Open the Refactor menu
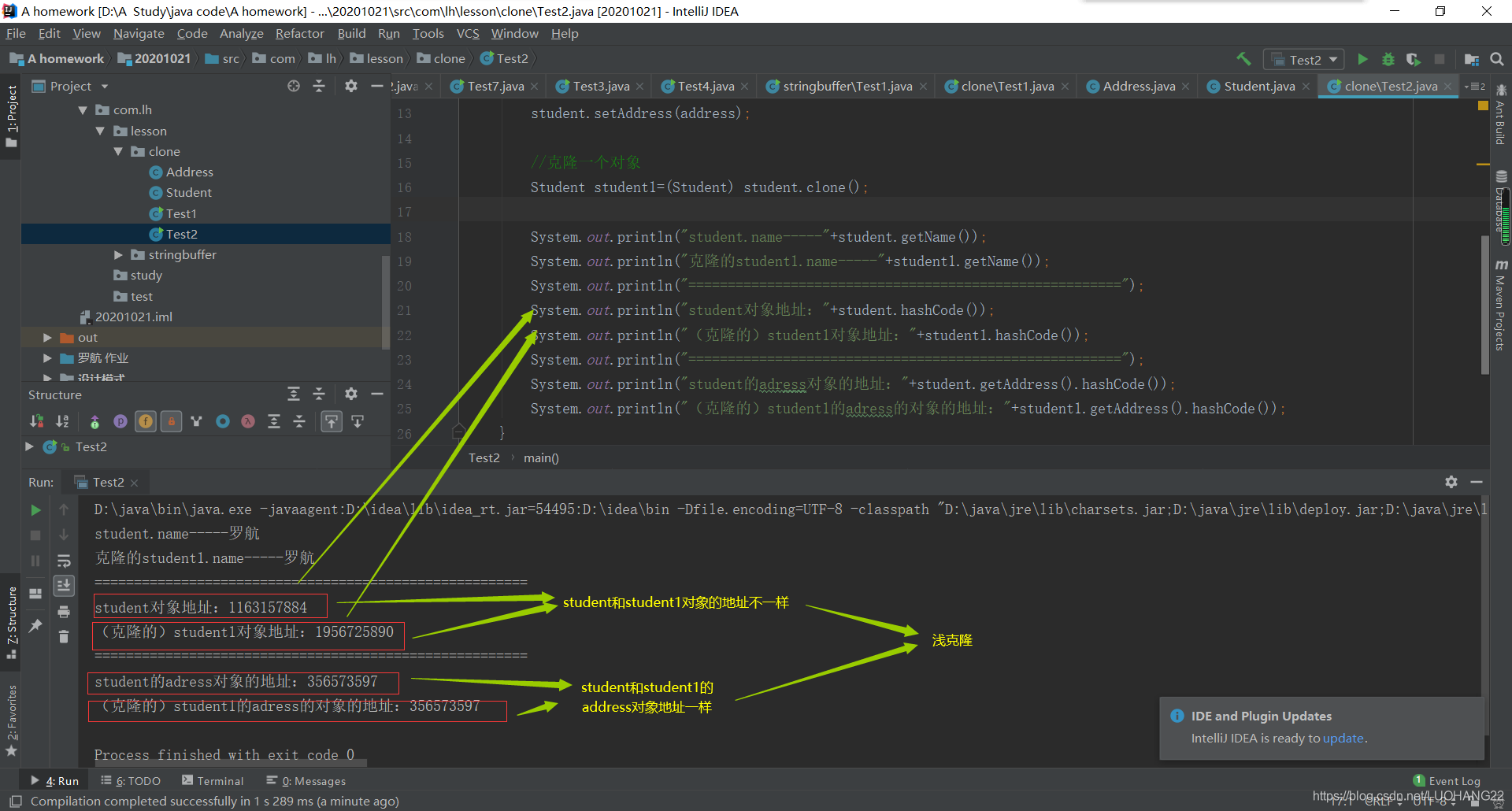Screen dimensions: 1512x811 click(x=299, y=34)
